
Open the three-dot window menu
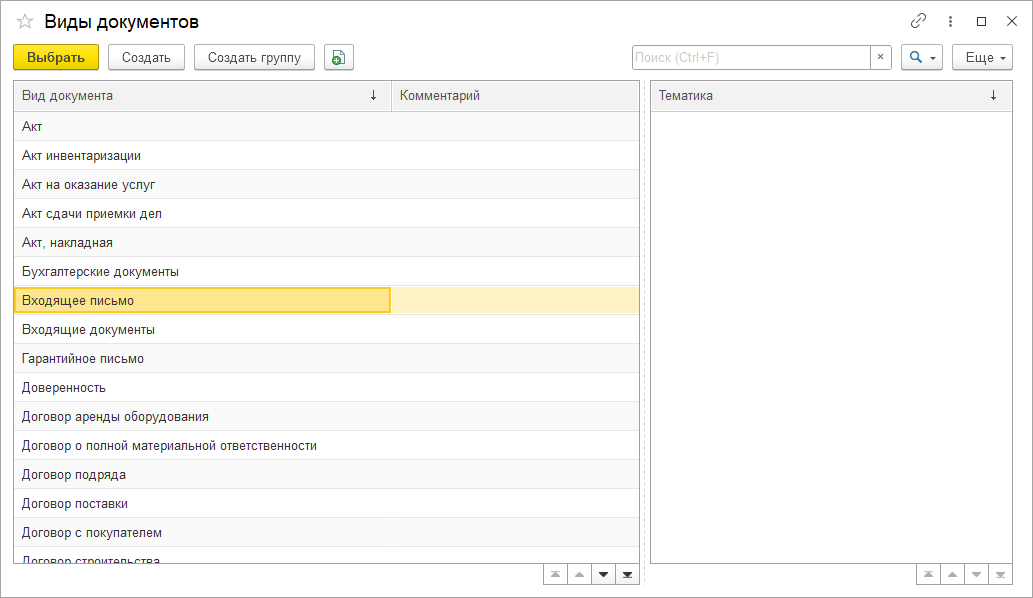coord(950,21)
